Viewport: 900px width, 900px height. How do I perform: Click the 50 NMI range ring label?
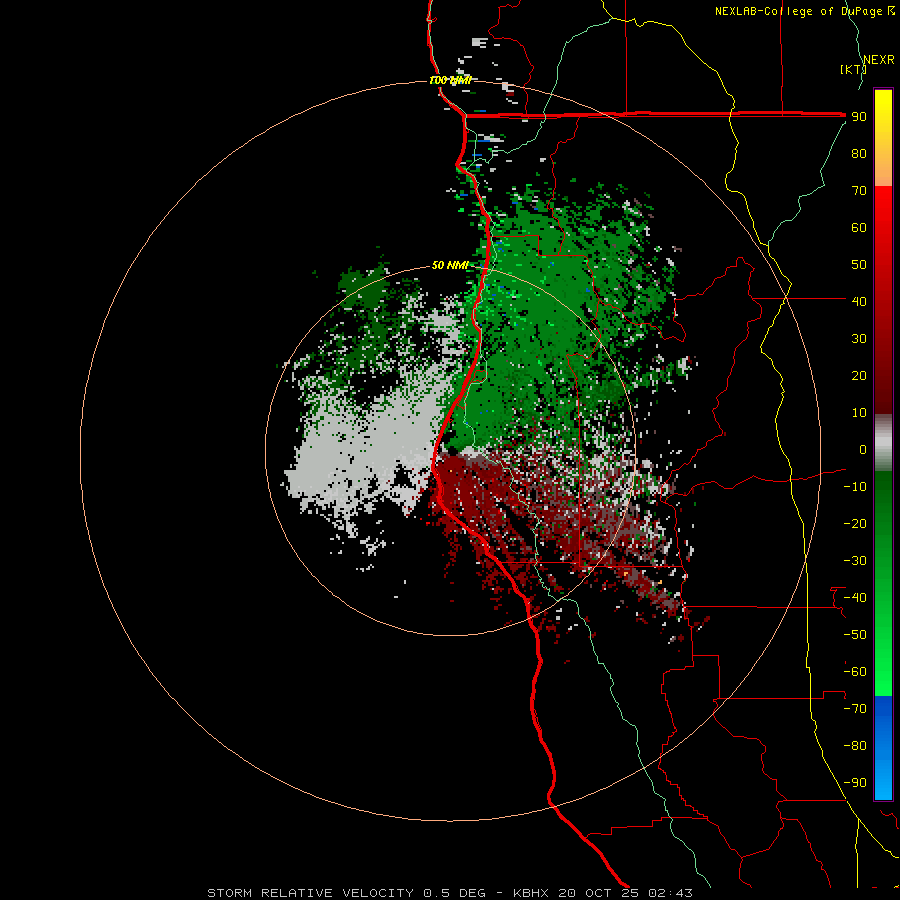[x=450, y=265]
